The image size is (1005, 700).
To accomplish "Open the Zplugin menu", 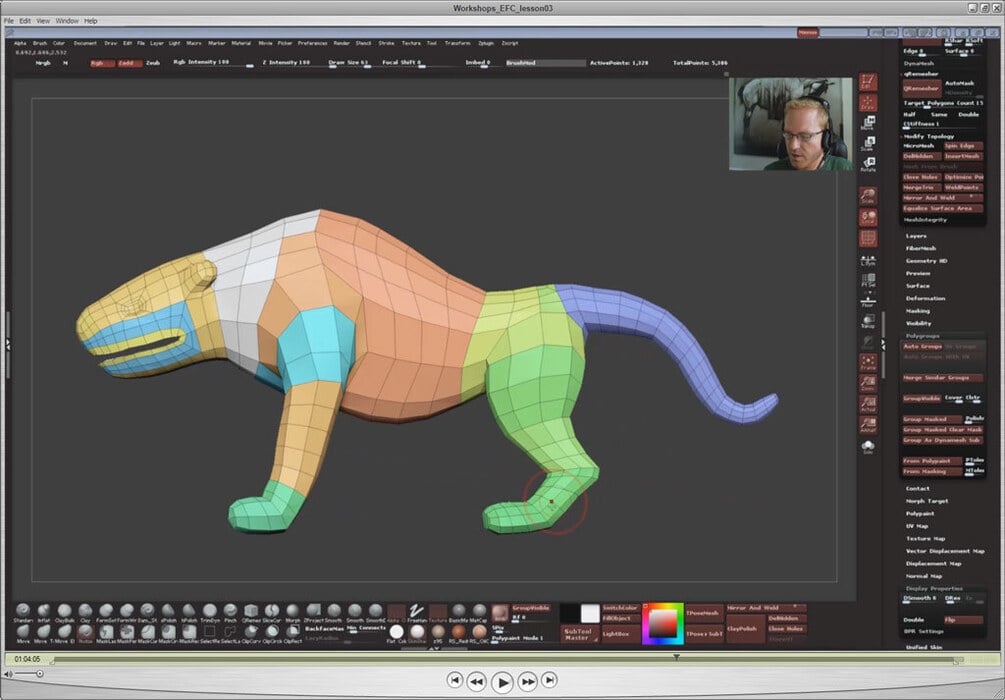I will coord(486,43).
